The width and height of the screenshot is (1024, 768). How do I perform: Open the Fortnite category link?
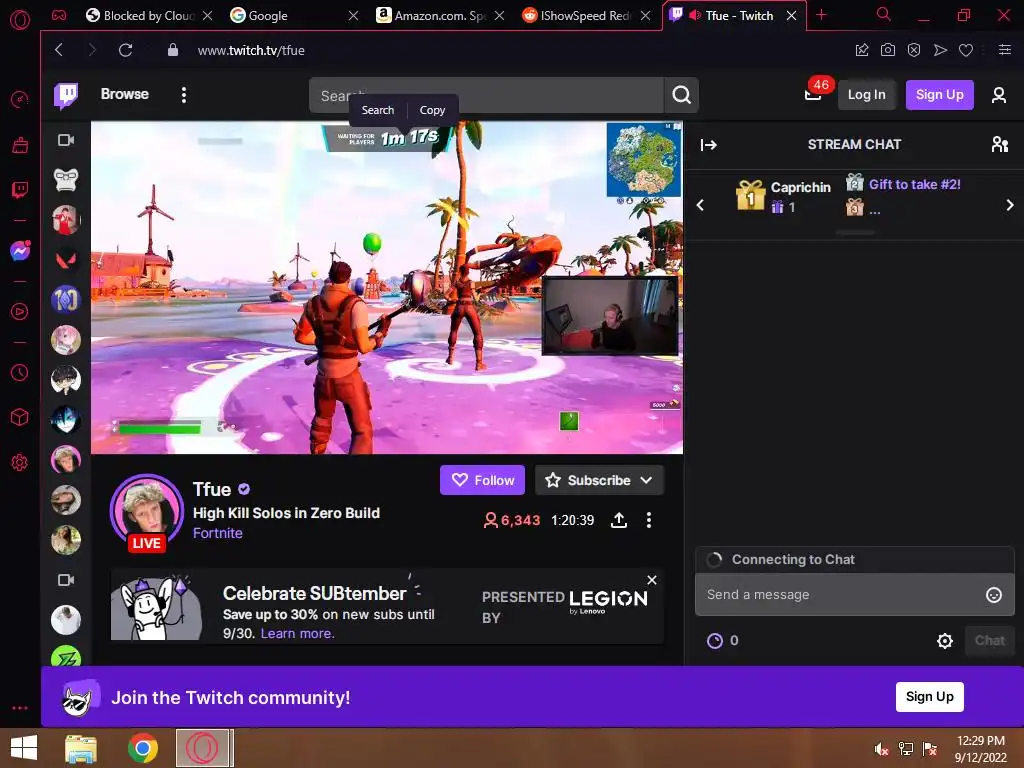pyautogui.click(x=217, y=534)
